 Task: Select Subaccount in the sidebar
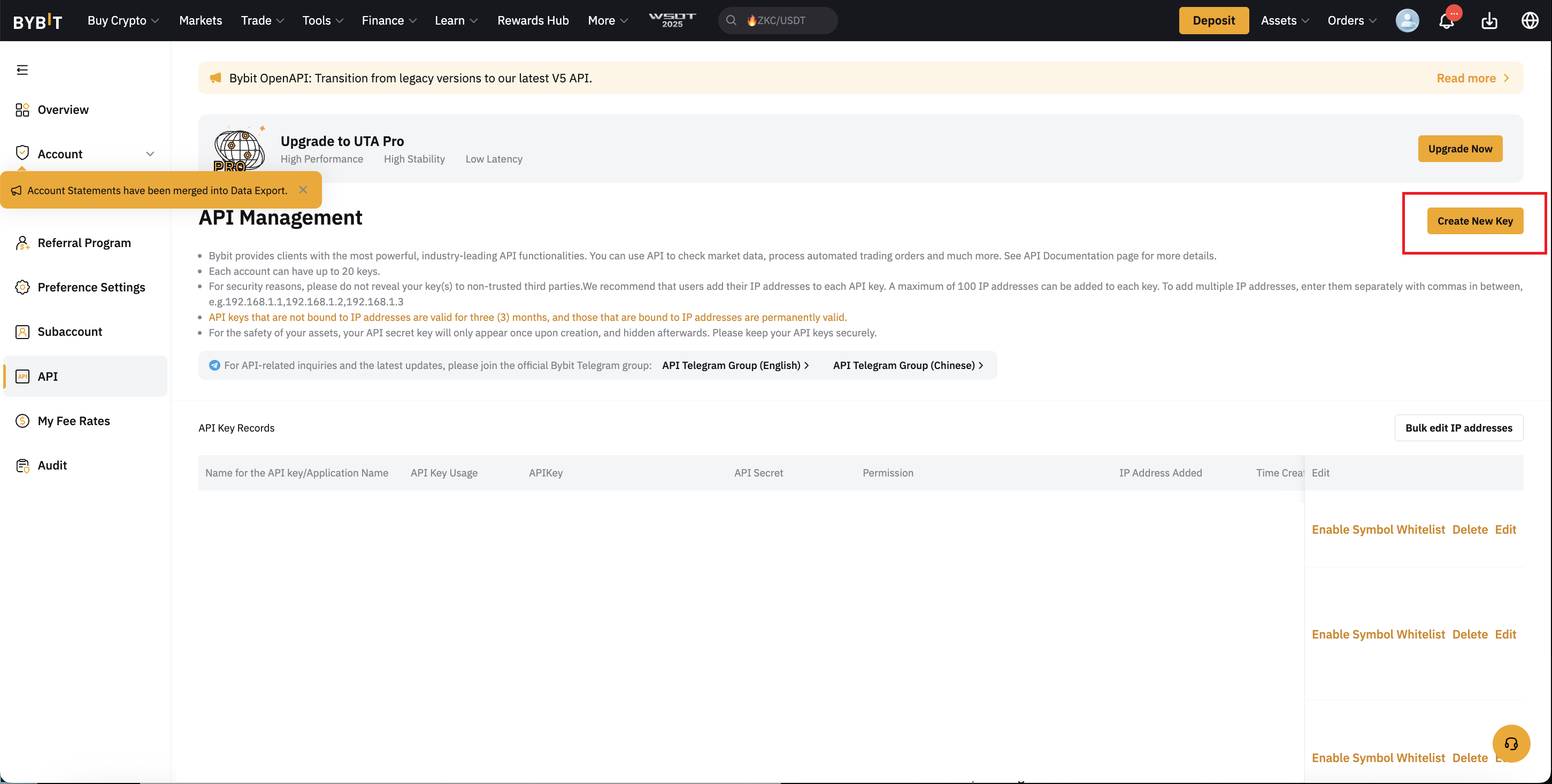pyautogui.click(x=70, y=332)
